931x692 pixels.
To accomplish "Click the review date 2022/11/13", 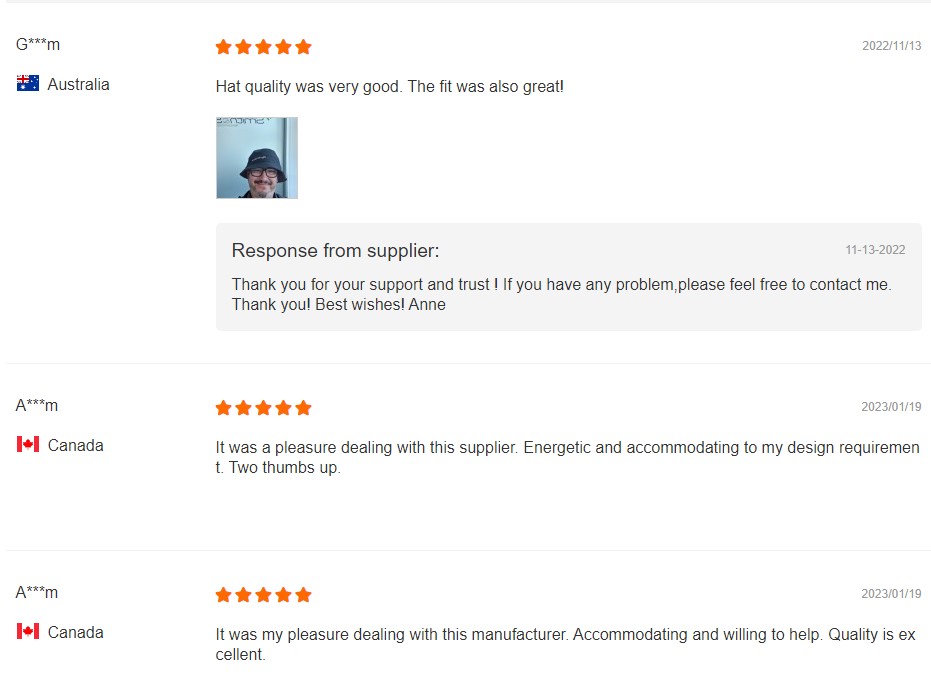I will click(x=891, y=46).
